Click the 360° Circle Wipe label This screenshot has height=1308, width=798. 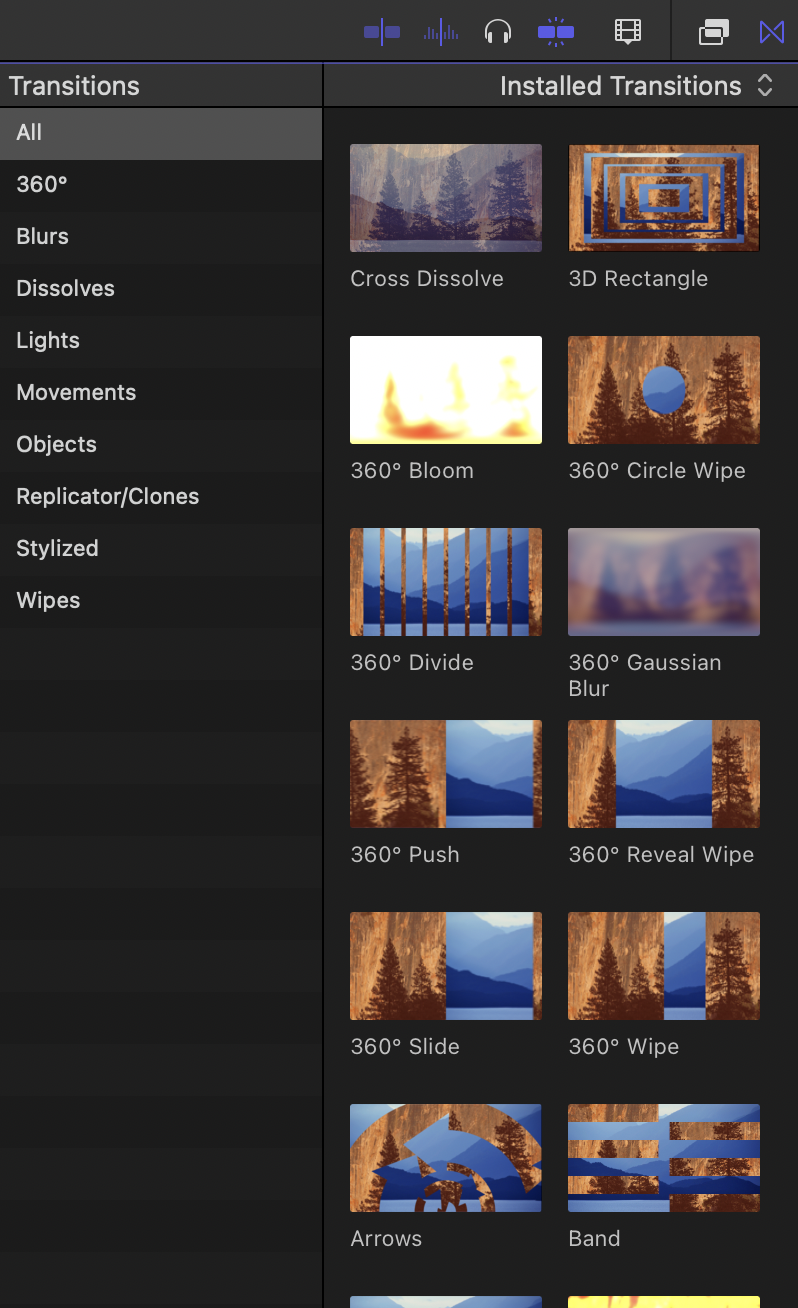click(657, 471)
